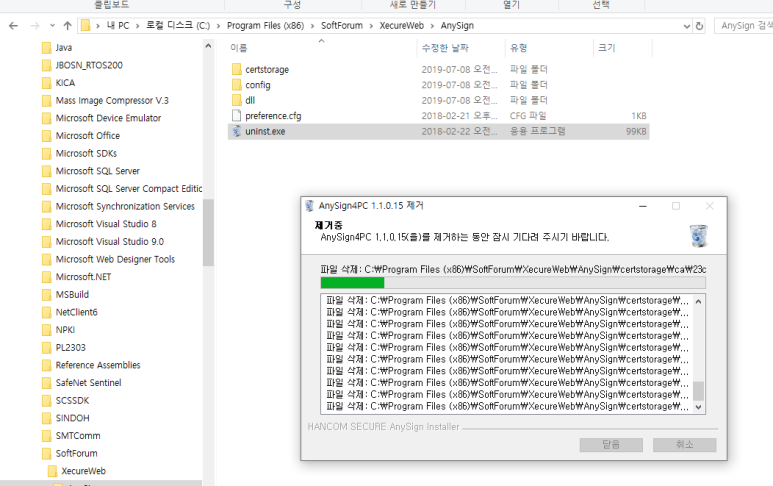This screenshot has width=773, height=486.
Task: Select Mass Image Compressor V.3 folder
Action: (x=112, y=101)
